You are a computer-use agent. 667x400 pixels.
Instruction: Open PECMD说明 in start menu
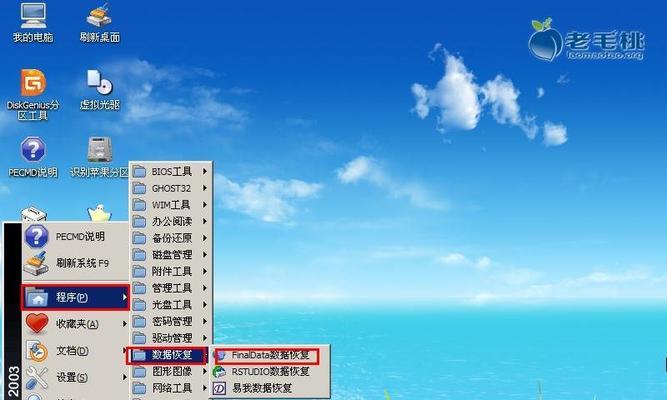pos(75,237)
